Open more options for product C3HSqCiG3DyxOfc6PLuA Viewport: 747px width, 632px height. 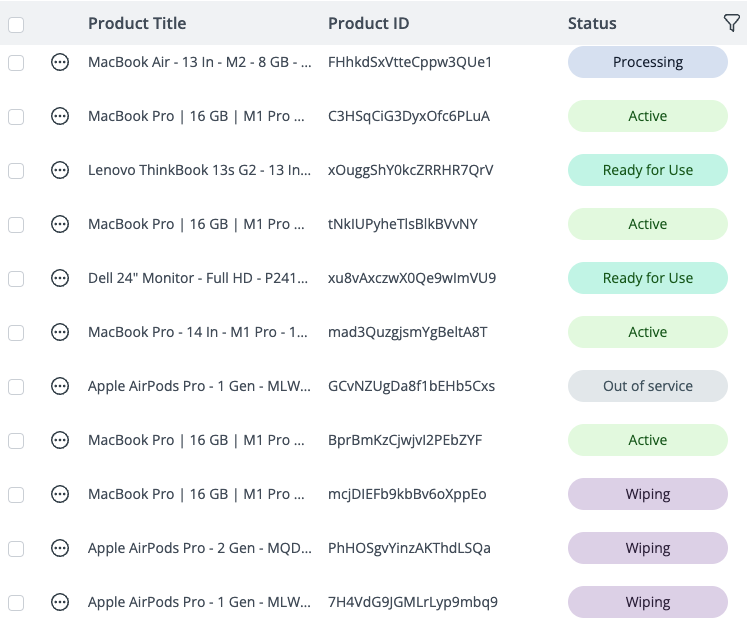[x=60, y=116]
